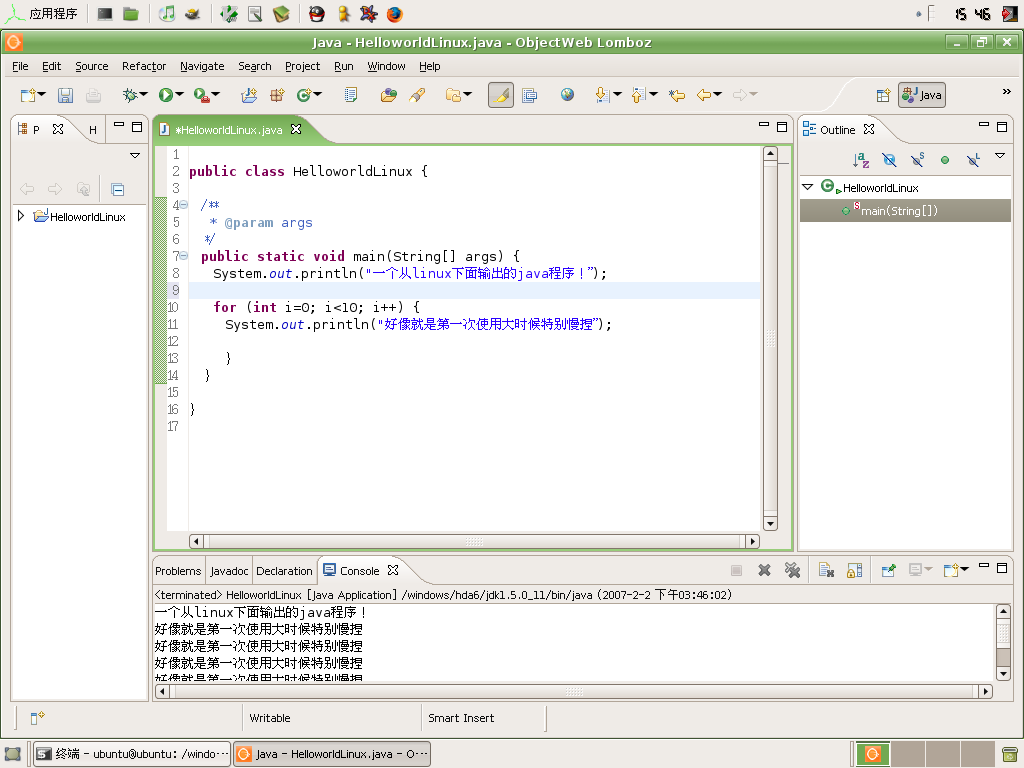This screenshot has width=1024, height=768.
Task: Select main(String[]) in the Outline
Action: click(905, 210)
